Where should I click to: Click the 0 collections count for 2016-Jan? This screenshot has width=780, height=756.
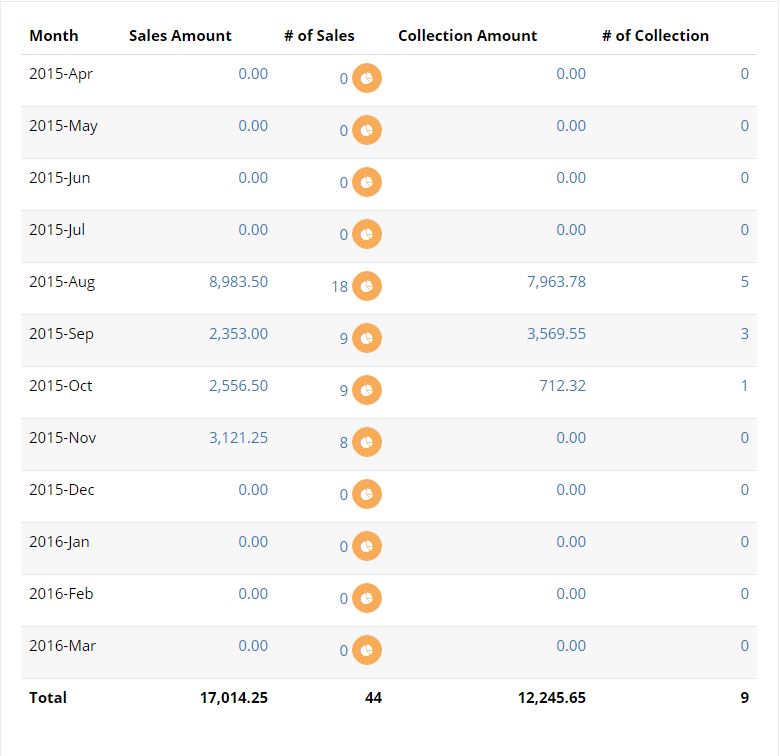[745, 542]
